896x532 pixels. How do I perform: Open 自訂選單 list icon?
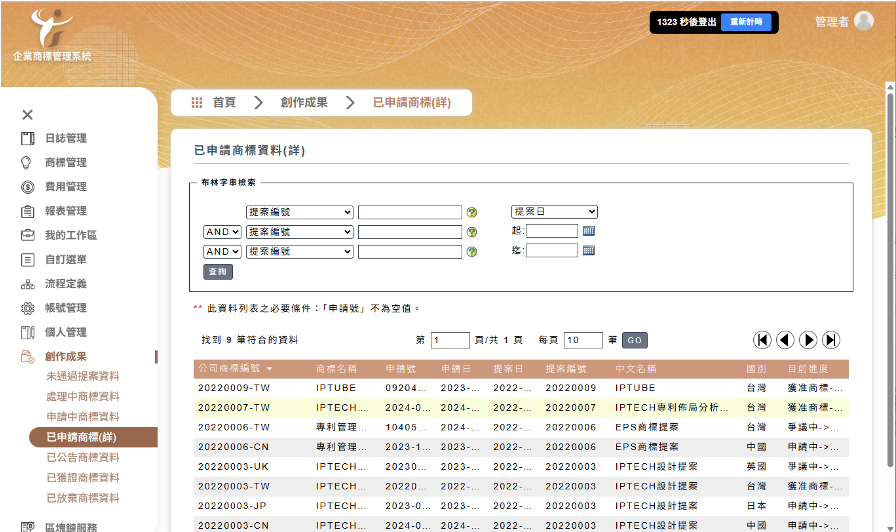(x=27, y=260)
